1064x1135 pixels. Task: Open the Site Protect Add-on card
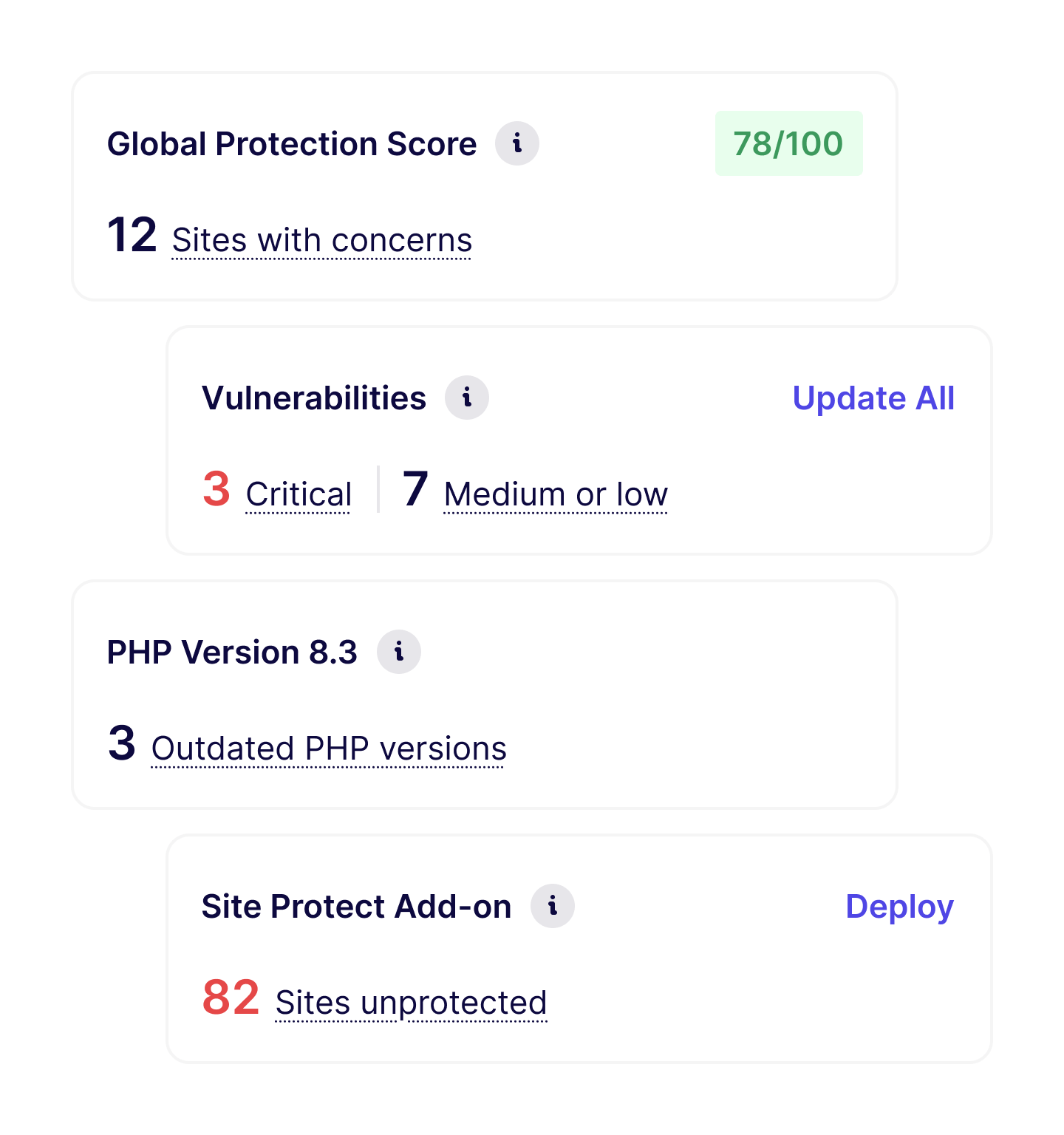(x=581, y=947)
